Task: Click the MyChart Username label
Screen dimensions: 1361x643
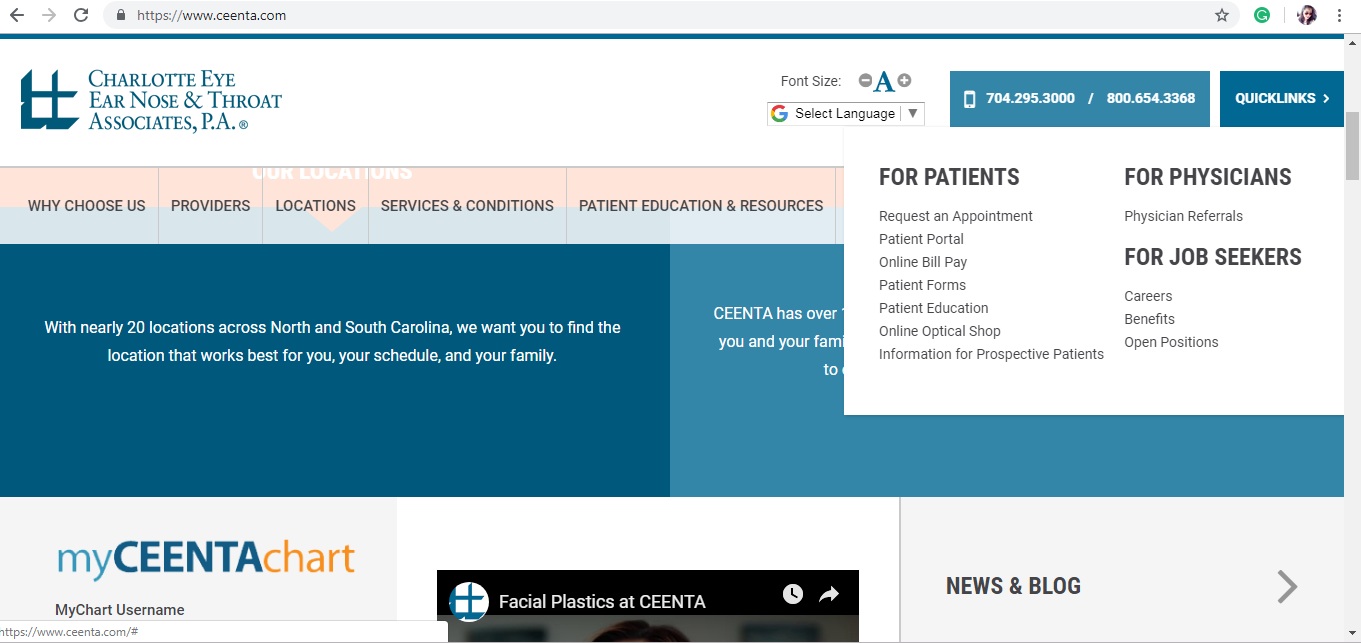Action: [x=120, y=610]
